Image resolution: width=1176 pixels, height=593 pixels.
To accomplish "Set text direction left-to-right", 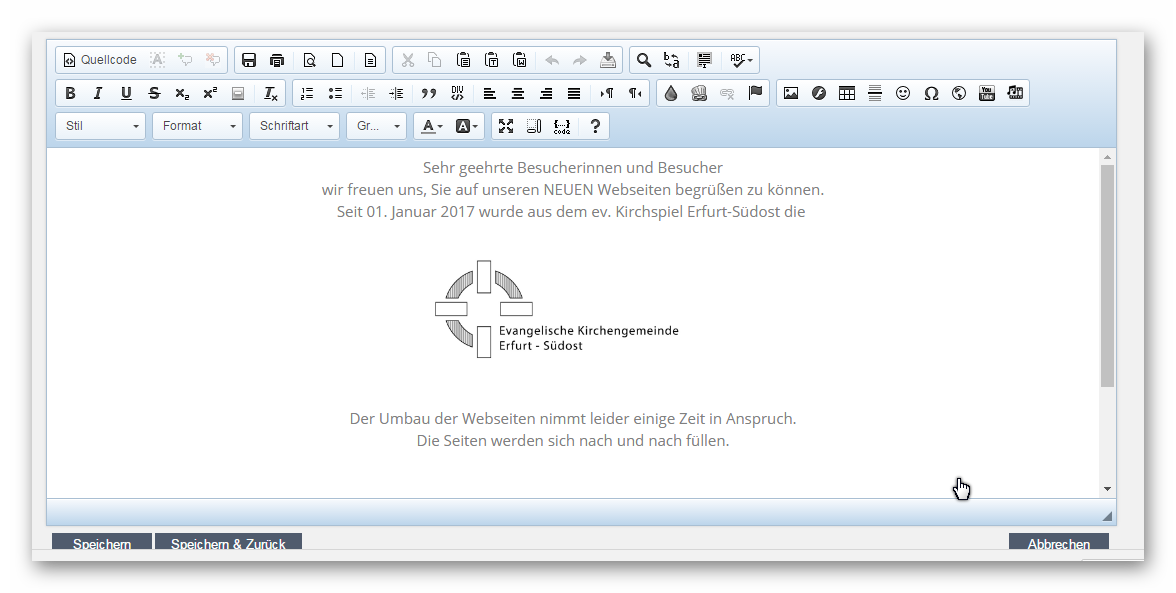I will tap(606, 93).
